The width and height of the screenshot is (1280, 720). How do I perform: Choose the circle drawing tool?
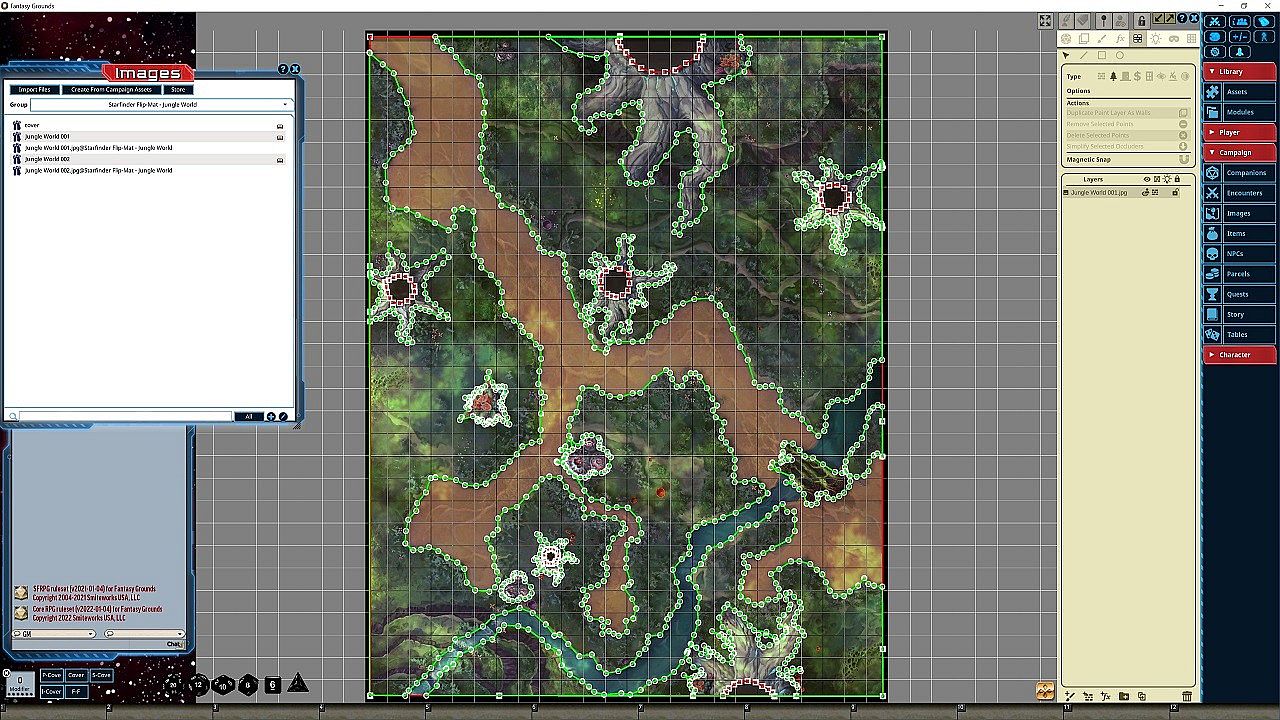point(1120,56)
